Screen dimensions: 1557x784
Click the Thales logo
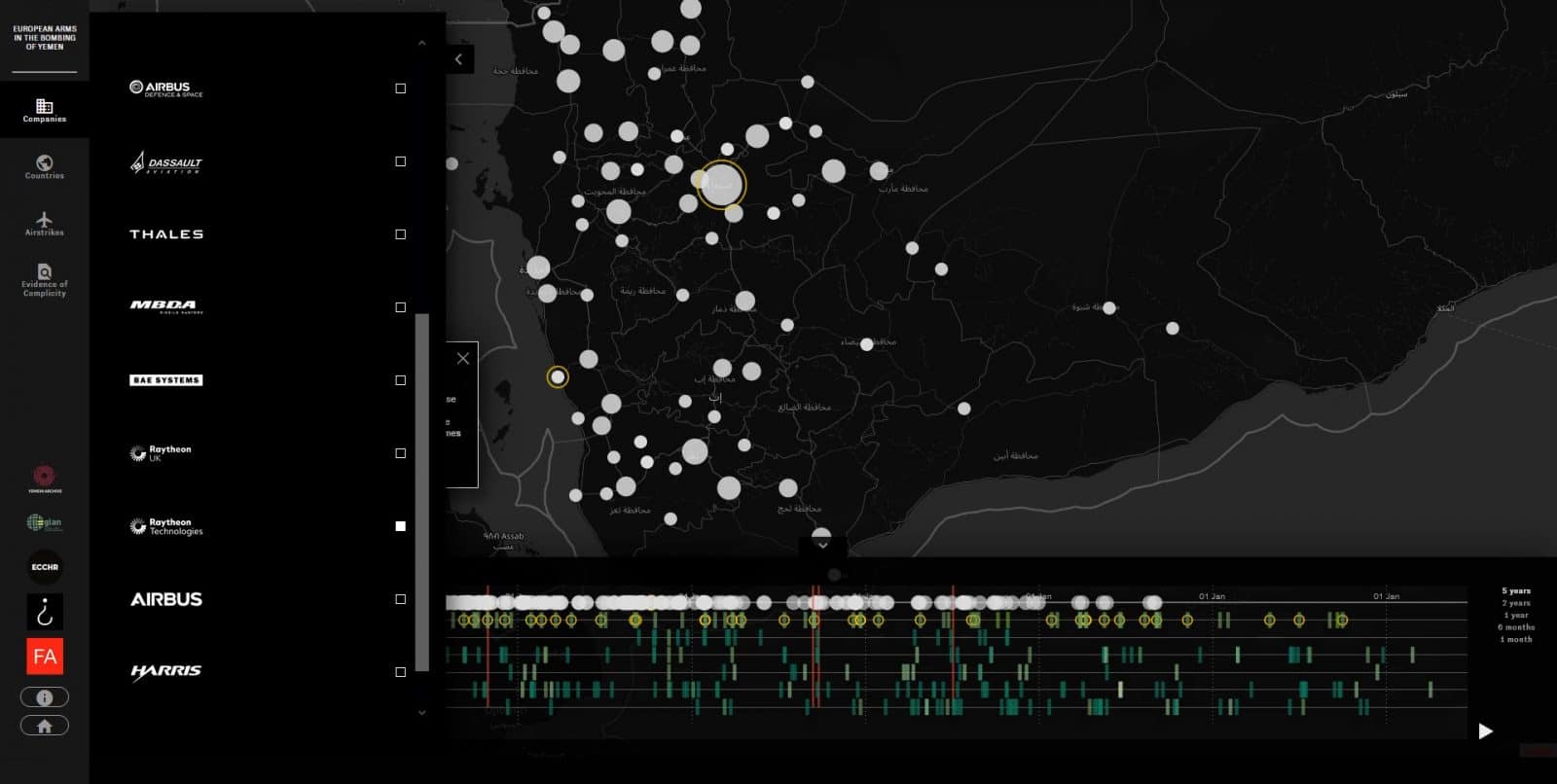(166, 234)
